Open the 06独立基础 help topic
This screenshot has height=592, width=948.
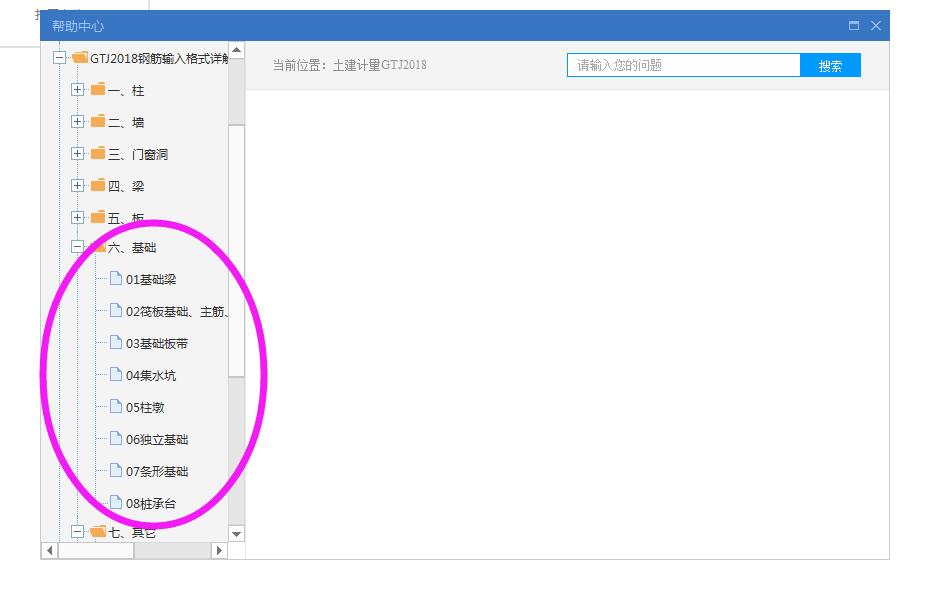point(157,440)
